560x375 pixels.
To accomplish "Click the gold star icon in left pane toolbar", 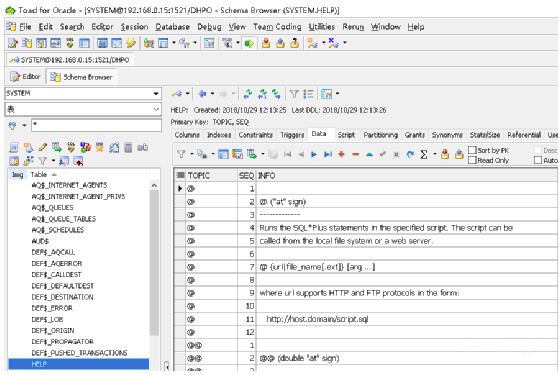I will (x=100, y=147).
